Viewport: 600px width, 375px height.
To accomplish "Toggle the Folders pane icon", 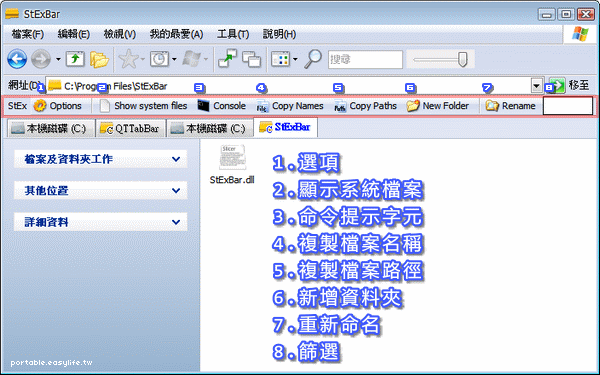I will pos(99,59).
